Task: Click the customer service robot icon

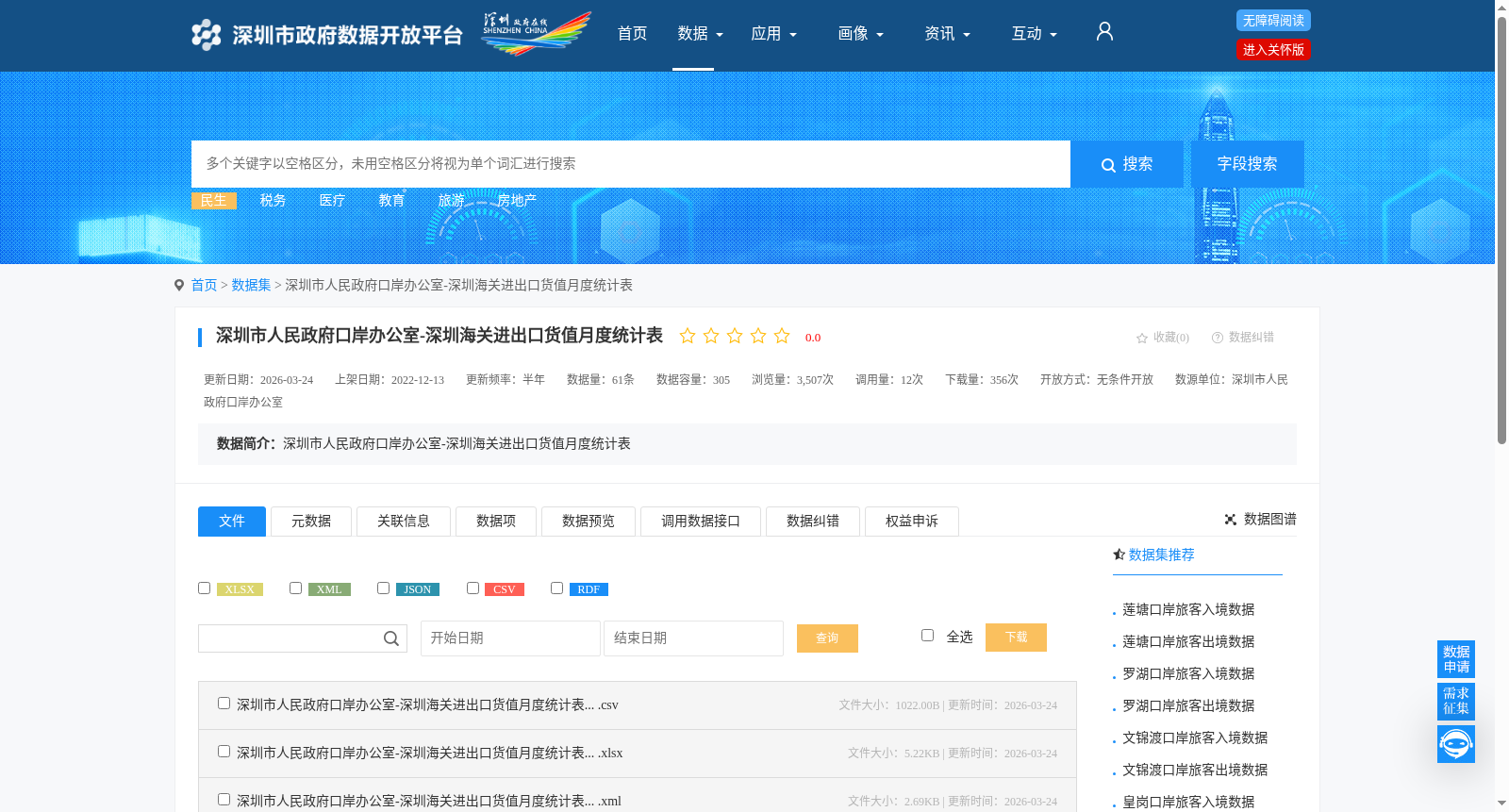Action: pyautogui.click(x=1456, y=744)
